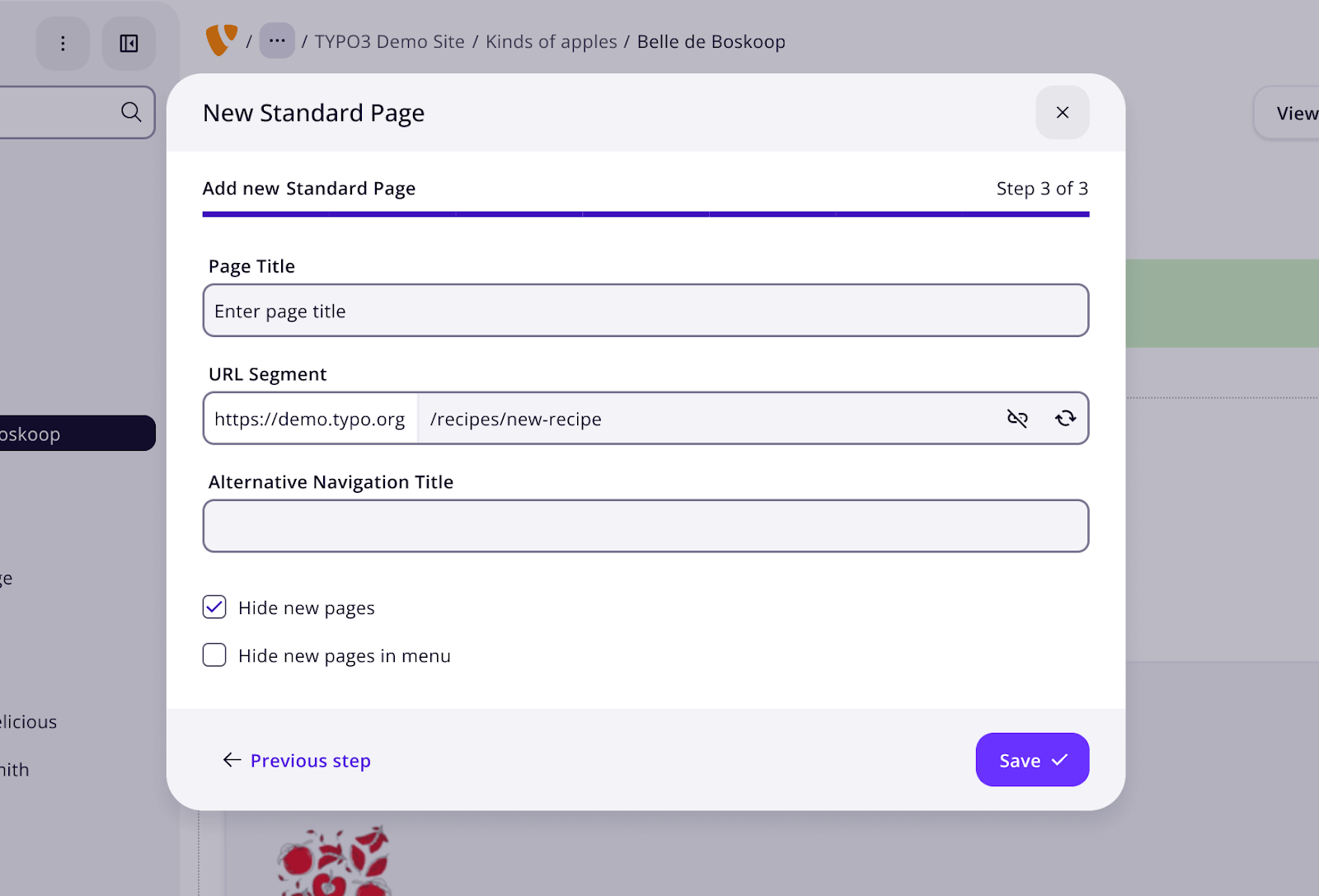Click the Page Title input field
The image size is (1319, 896).
pos(645,311)
